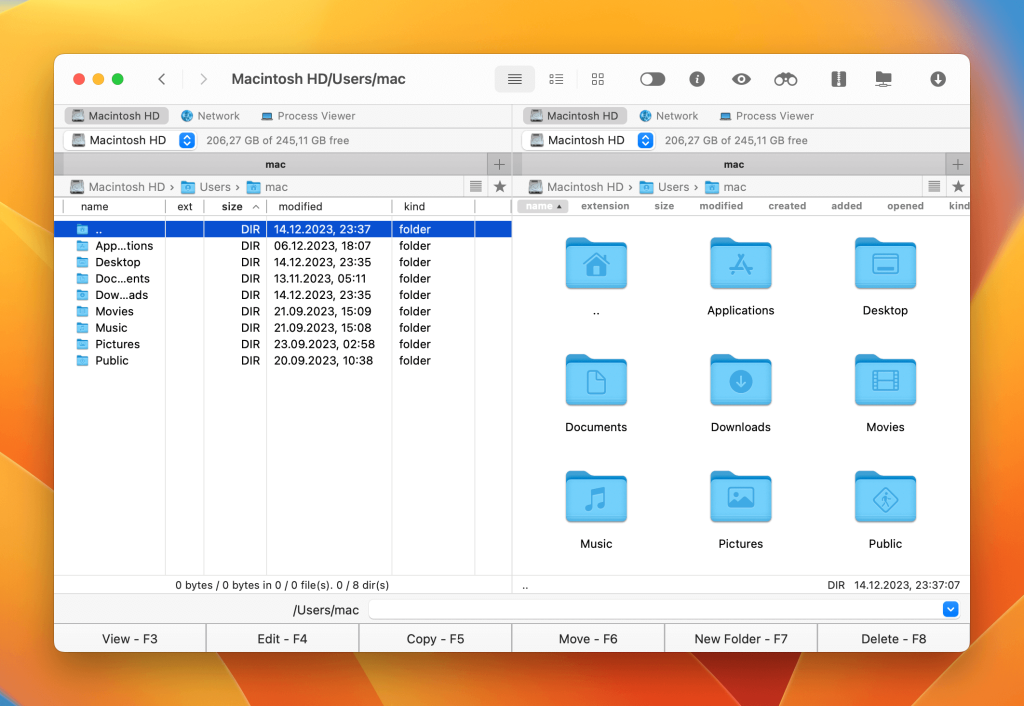This screenshot has width=1024, height=706.
Task: Click the binoculars search icon
Action: point(785,79)
